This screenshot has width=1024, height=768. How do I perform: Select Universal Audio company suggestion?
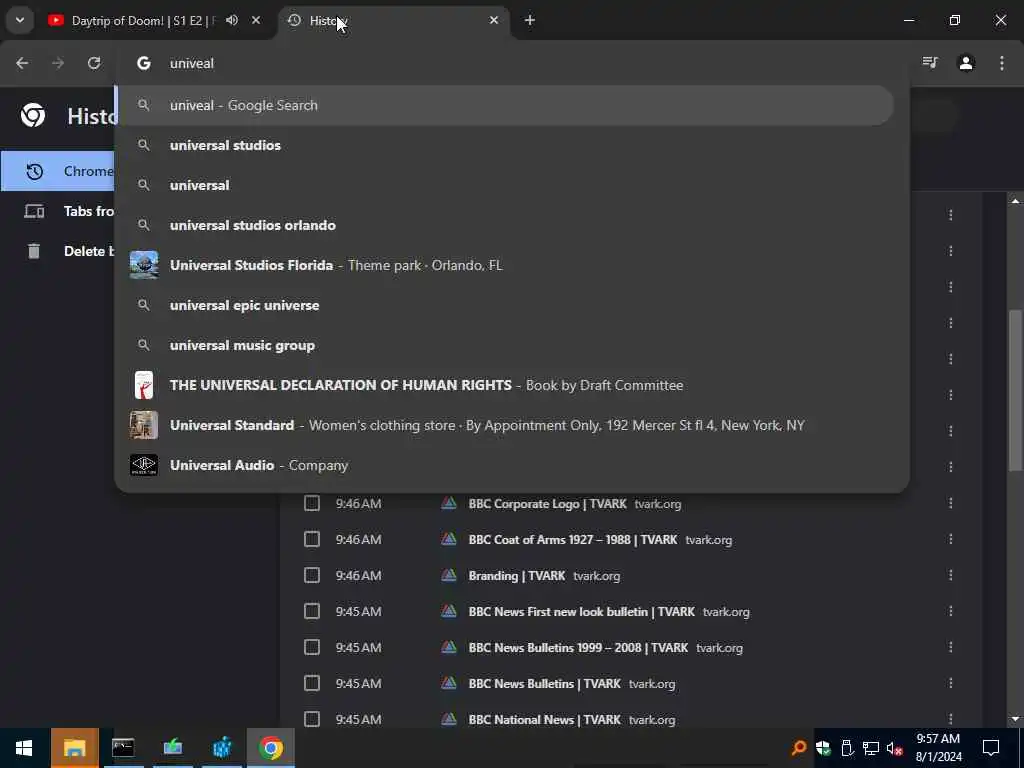tap(505, 465)
